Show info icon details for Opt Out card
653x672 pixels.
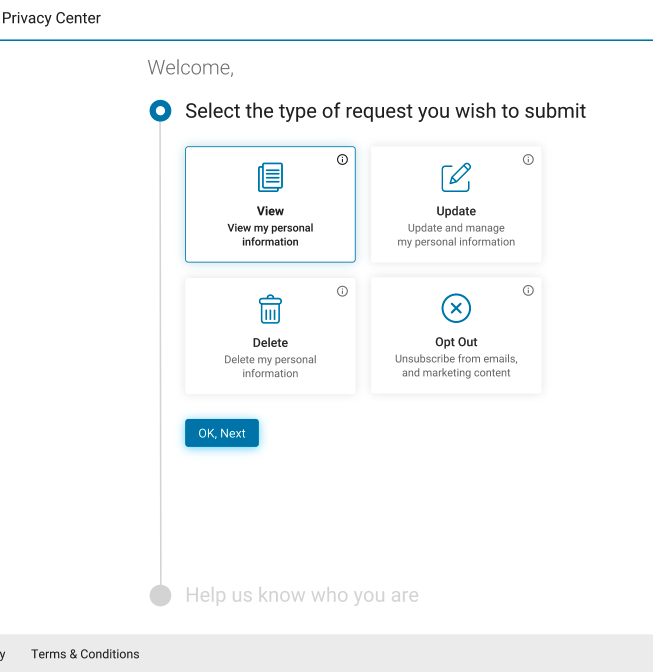click(528, 291)
